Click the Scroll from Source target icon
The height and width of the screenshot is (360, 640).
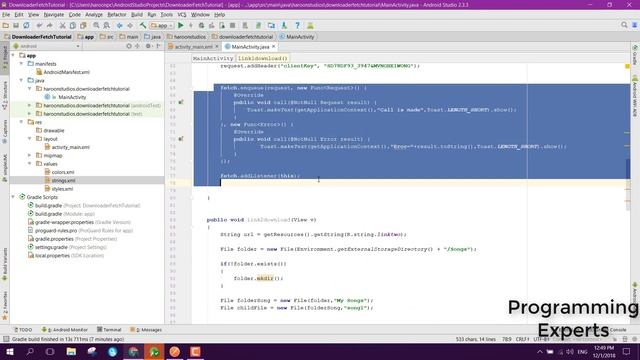pyautogui.click(x=129, y=46)
